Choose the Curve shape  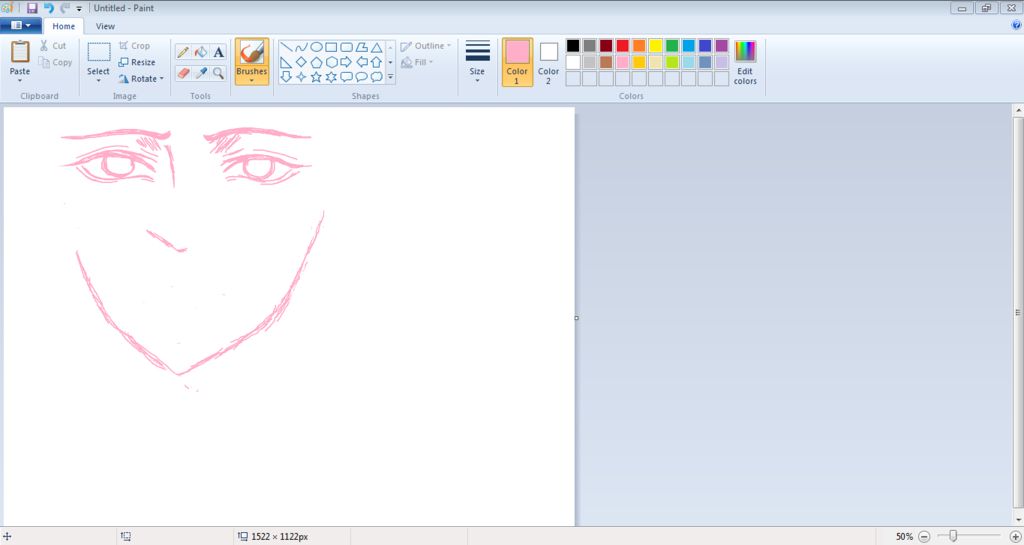[301, 48]
